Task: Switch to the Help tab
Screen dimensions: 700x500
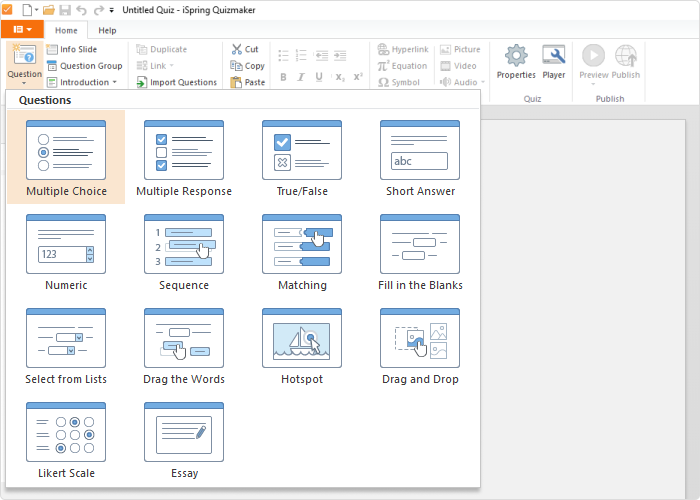Action: tap(107, 30)
